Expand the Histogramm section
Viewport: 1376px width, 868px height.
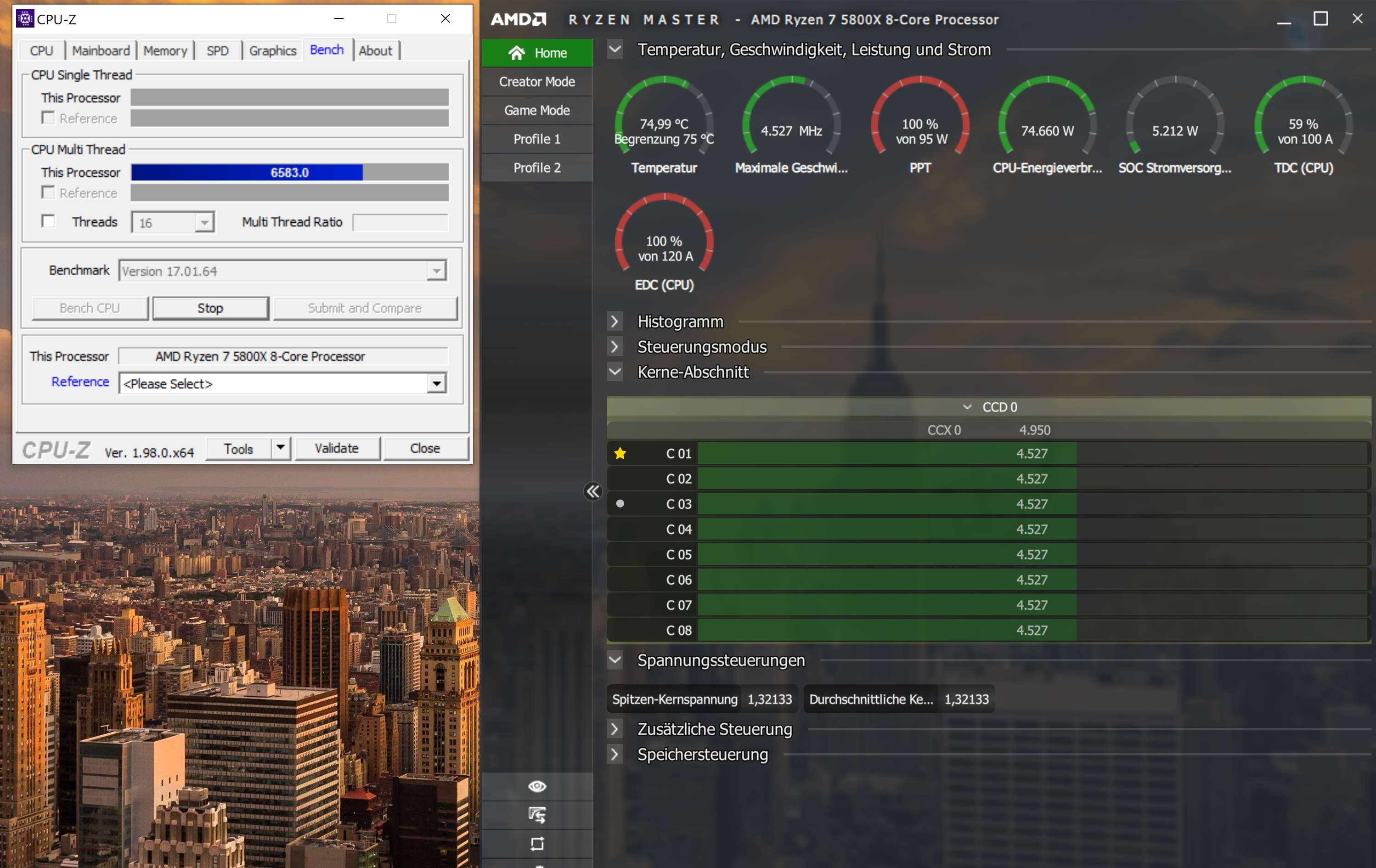[615, 322]
